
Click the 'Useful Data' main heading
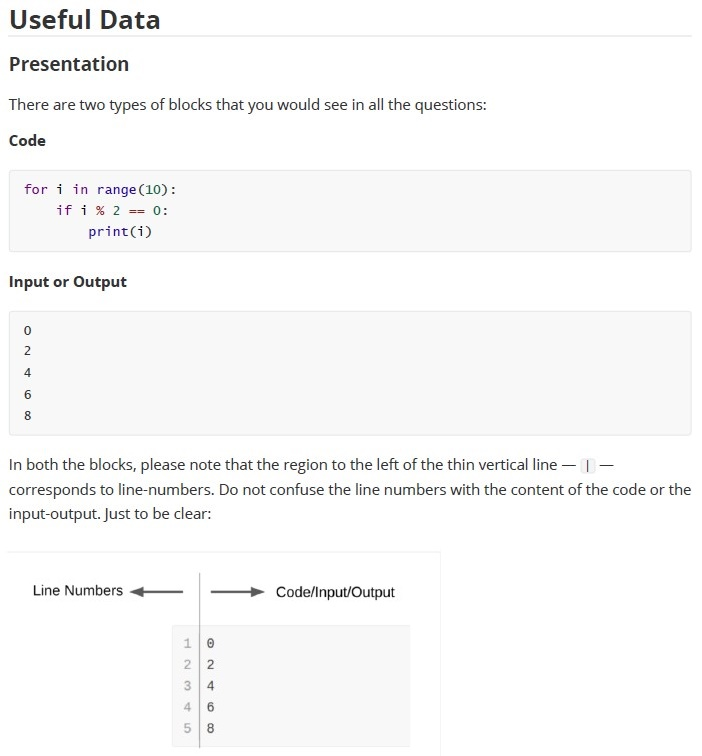click(84, 20)
